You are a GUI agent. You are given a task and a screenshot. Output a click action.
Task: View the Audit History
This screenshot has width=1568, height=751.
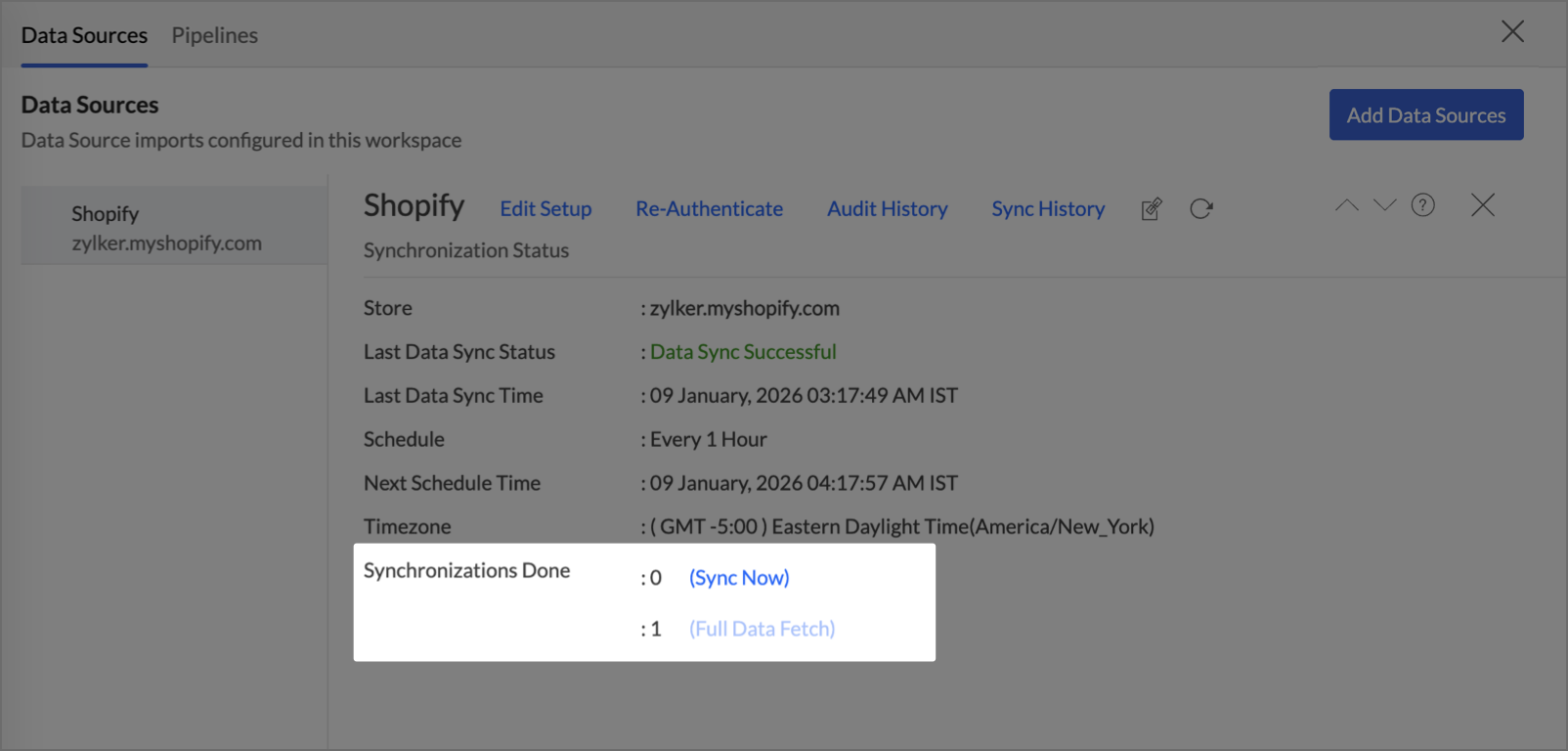click(887, 209)
